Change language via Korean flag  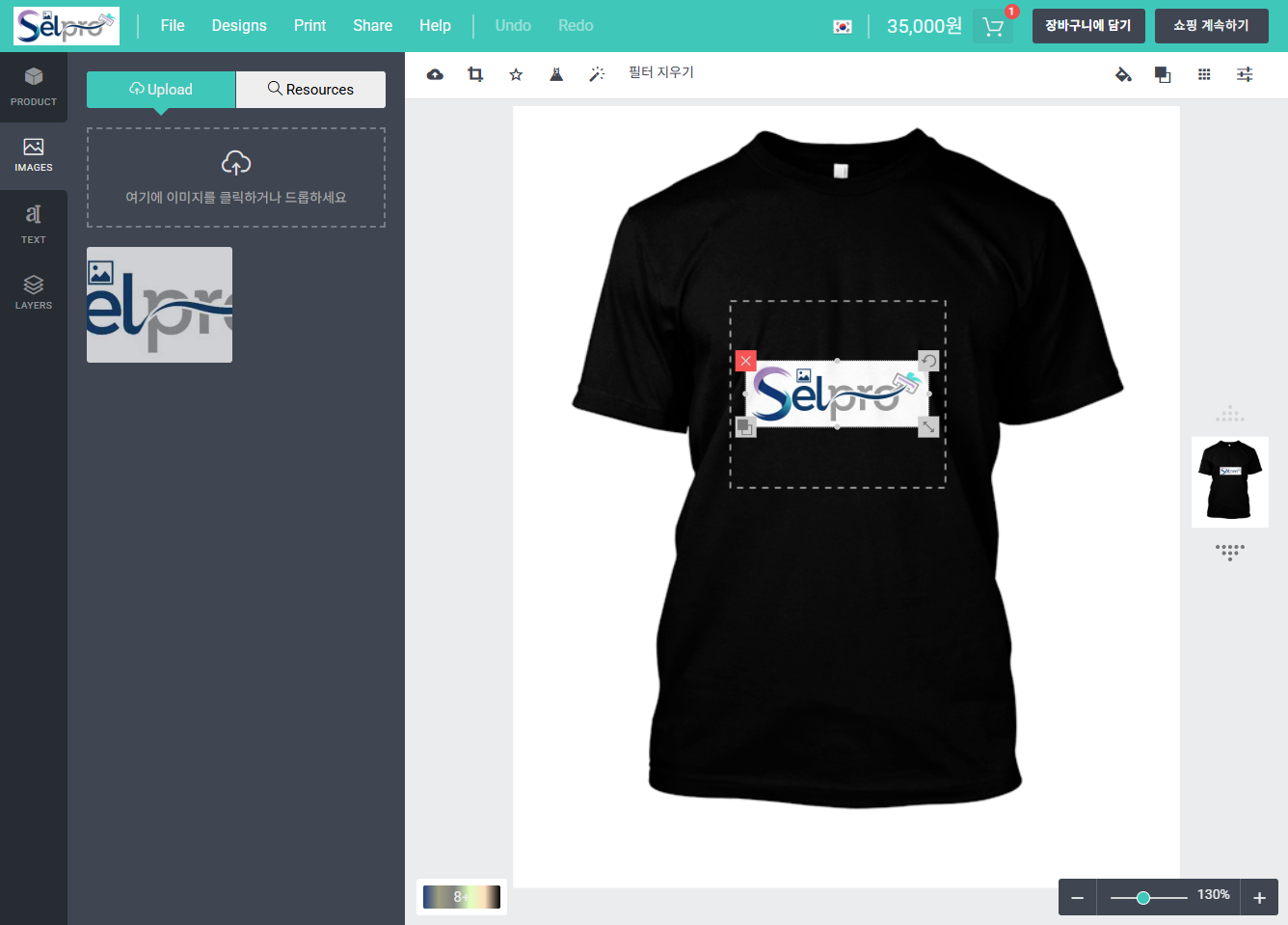tap(843, 27)
